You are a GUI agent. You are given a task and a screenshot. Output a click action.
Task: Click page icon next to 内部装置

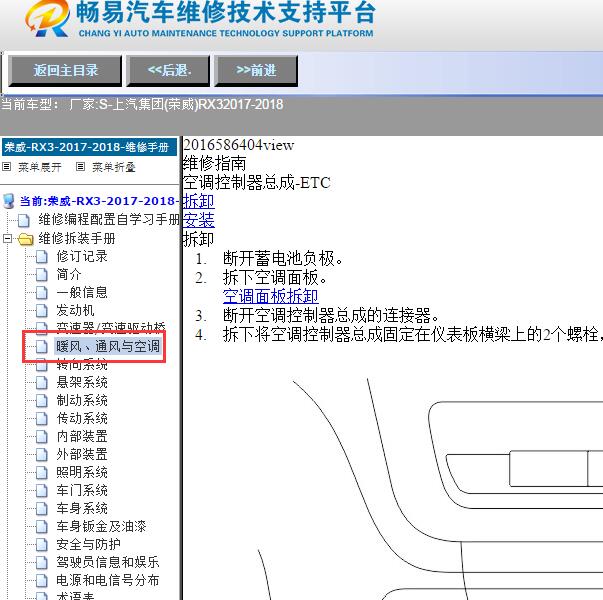coord(42,437)
